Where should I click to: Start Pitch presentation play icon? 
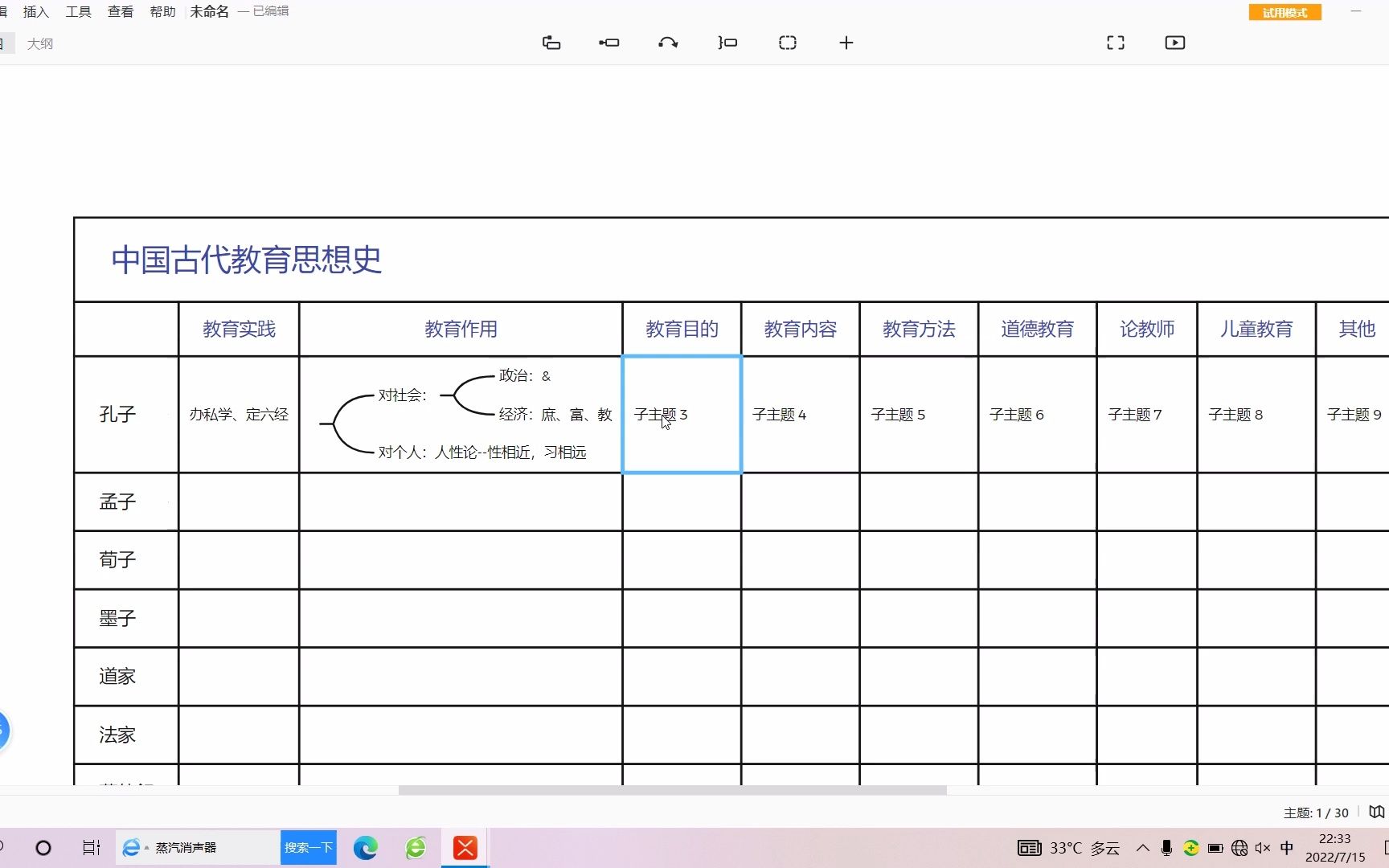click(1175, 43)
